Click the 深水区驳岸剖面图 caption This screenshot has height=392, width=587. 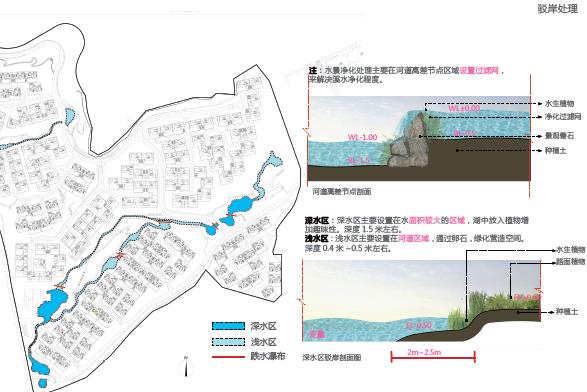[332, 358]
